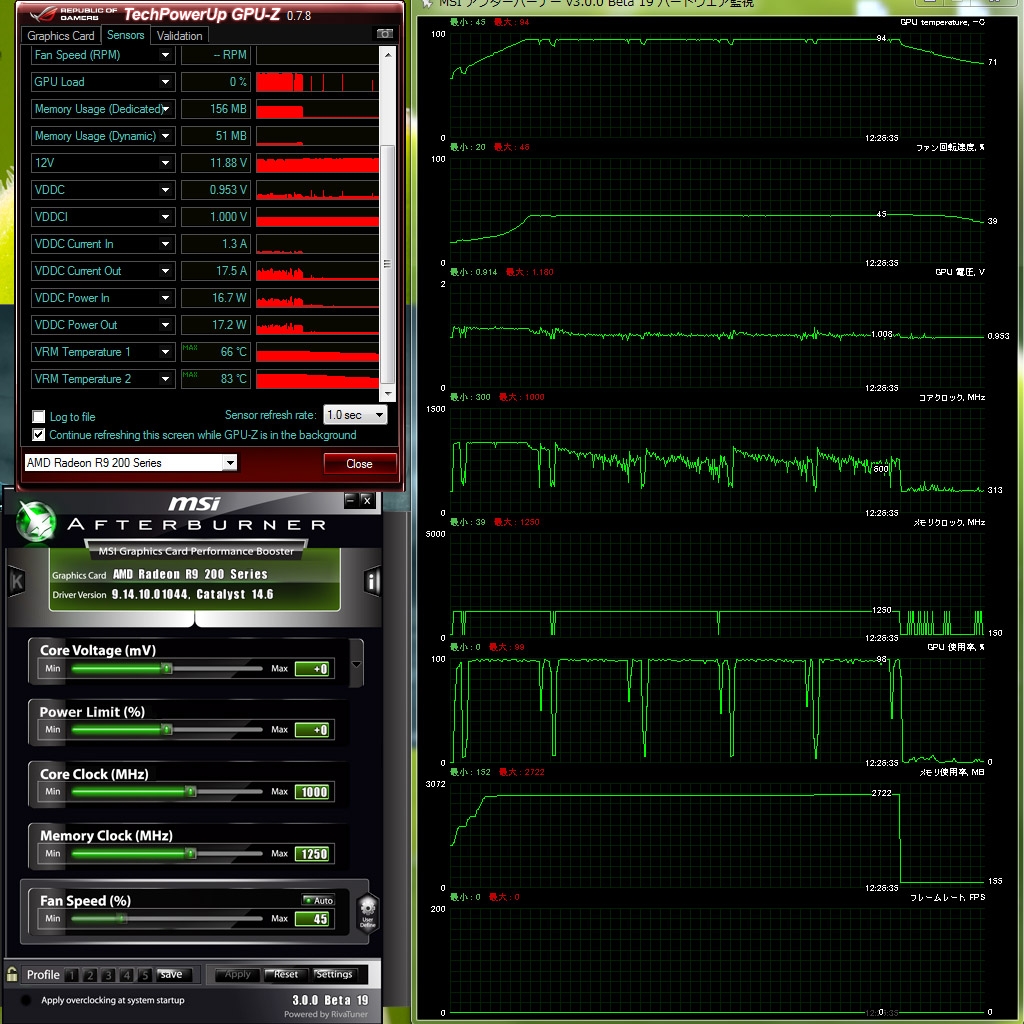Switch to the Validation tab
The height and width of the screenshot is (1024, 1024).
[x=180, y=36]
